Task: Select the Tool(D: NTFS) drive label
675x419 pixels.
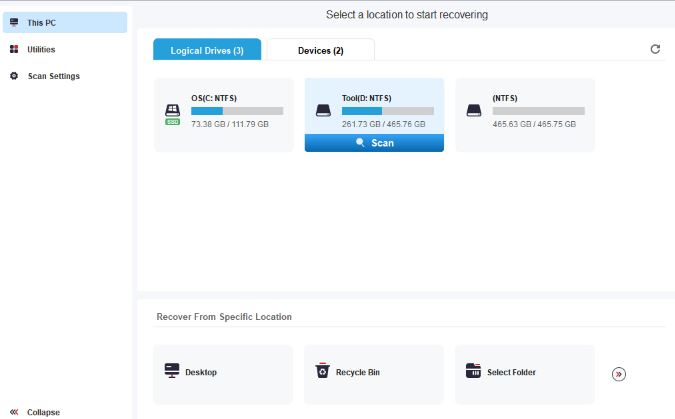Action: [x=366, y=98]
